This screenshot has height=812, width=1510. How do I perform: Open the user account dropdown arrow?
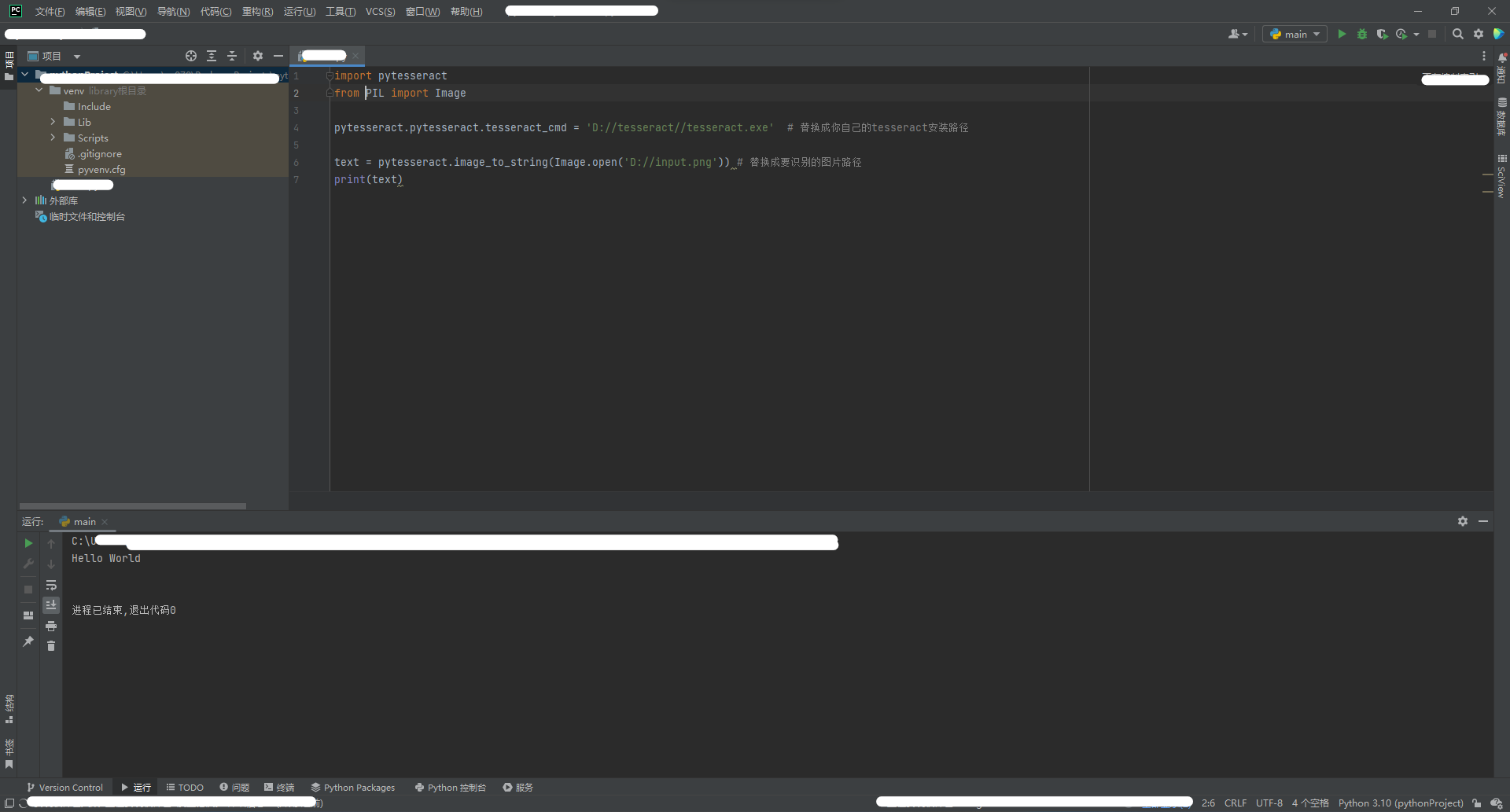[x=1245, y=35]
